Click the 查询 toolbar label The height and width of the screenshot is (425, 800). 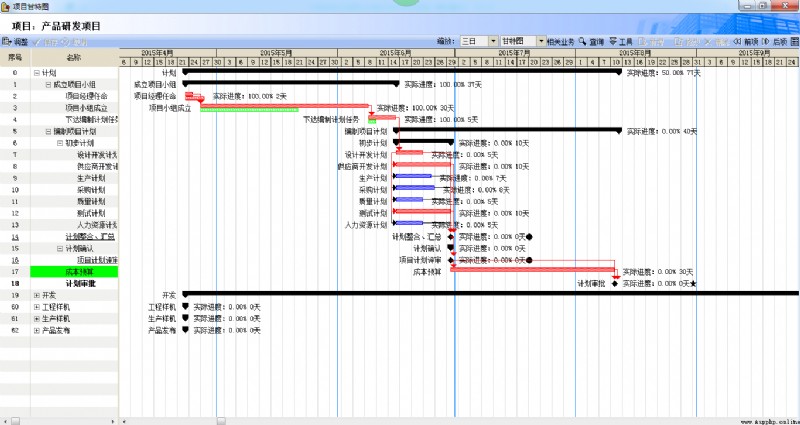[597, 42]
